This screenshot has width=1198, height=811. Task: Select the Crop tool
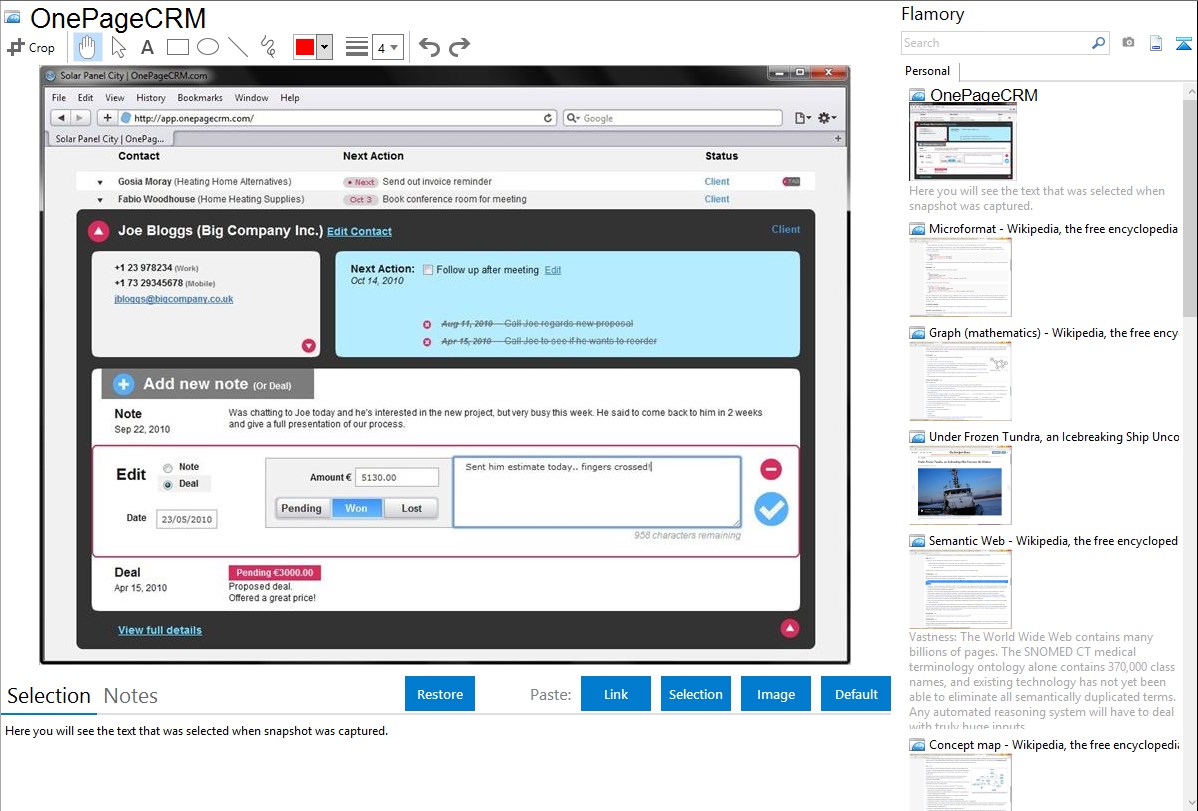[31, 47]
